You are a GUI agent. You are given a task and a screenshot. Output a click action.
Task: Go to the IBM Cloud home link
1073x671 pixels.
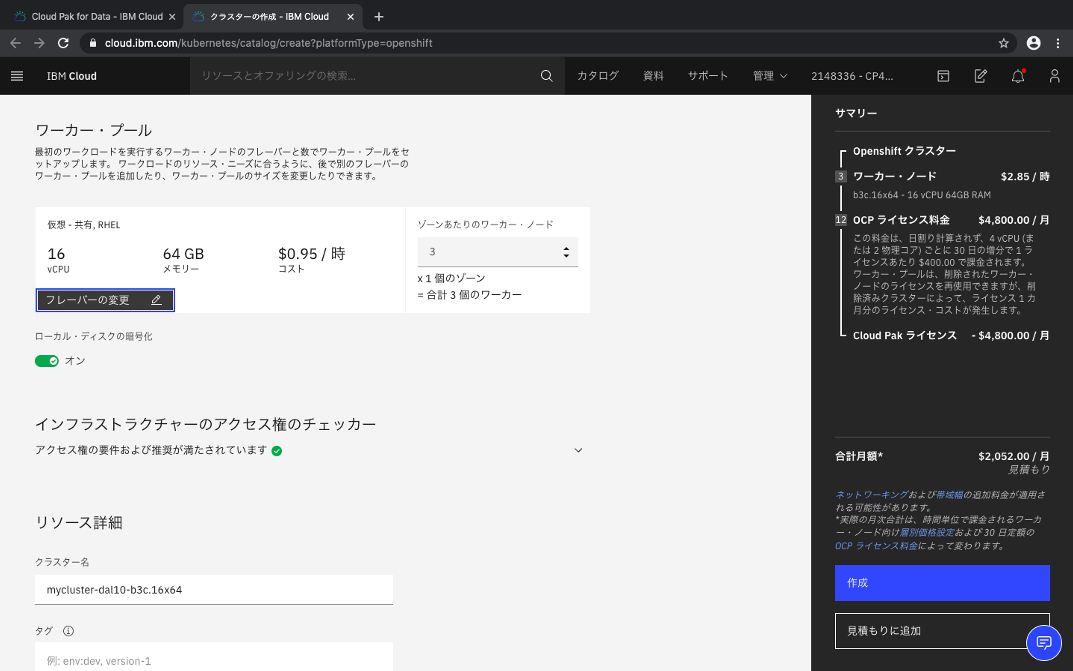[71, 76]
